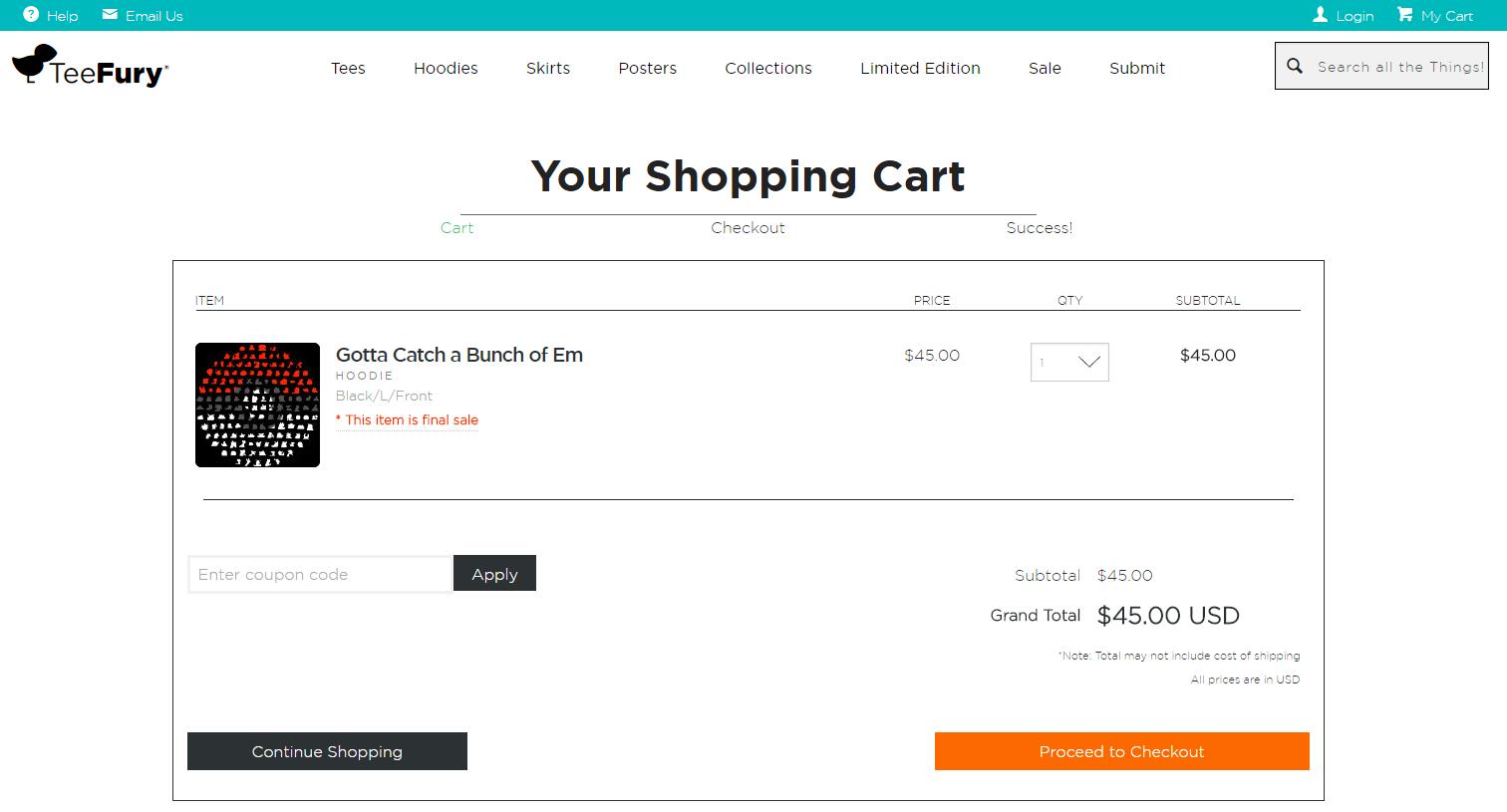Open the Gotta Catch a Bunch of Em link
1507x812 pixels.
point(458,355)
